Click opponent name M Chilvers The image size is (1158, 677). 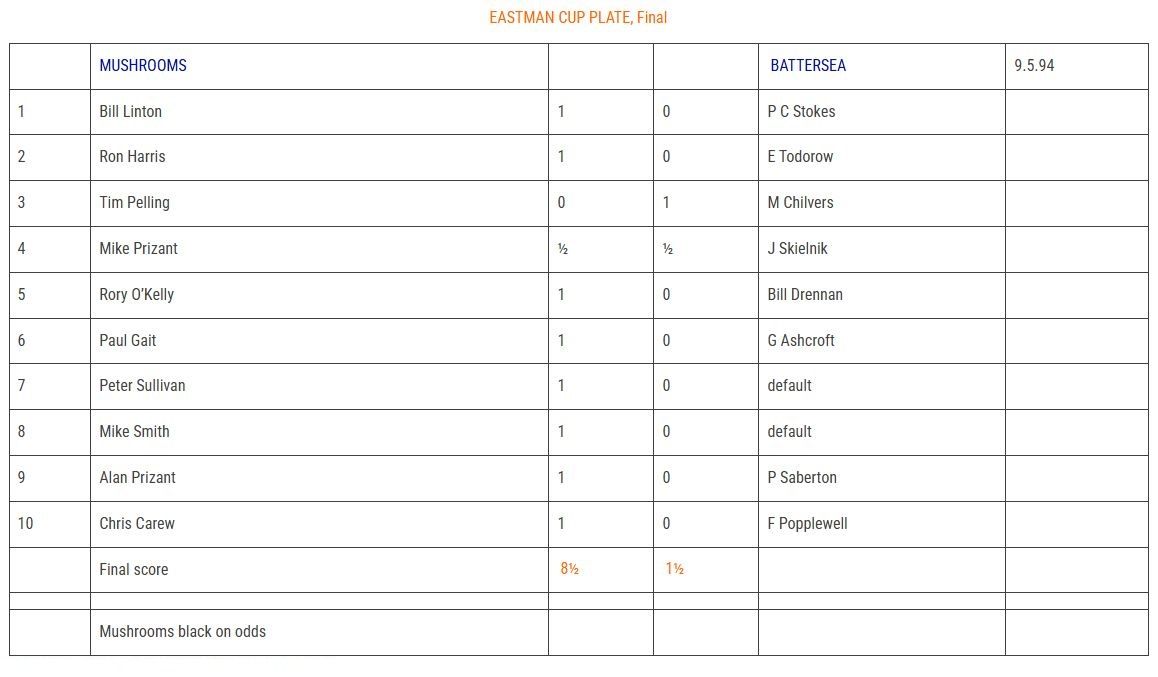[801, 202]
